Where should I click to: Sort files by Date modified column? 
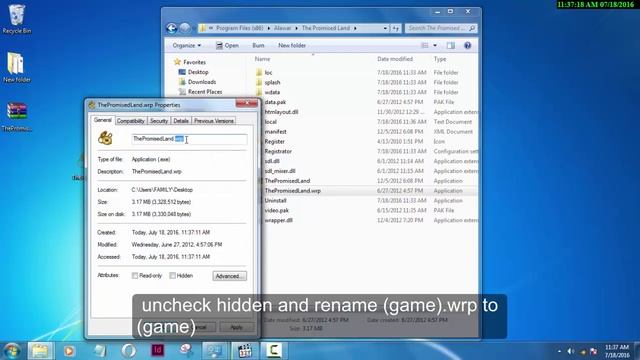coord(395,59)
